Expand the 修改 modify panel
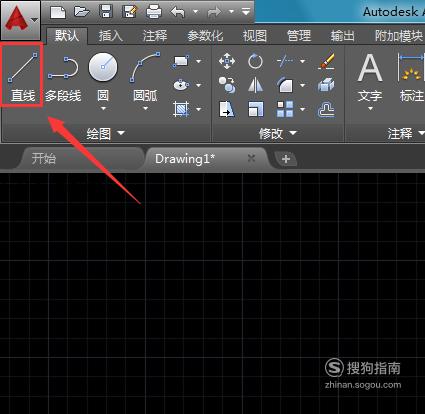This screenshot has height=414, width=425. [x=277, y=134]
